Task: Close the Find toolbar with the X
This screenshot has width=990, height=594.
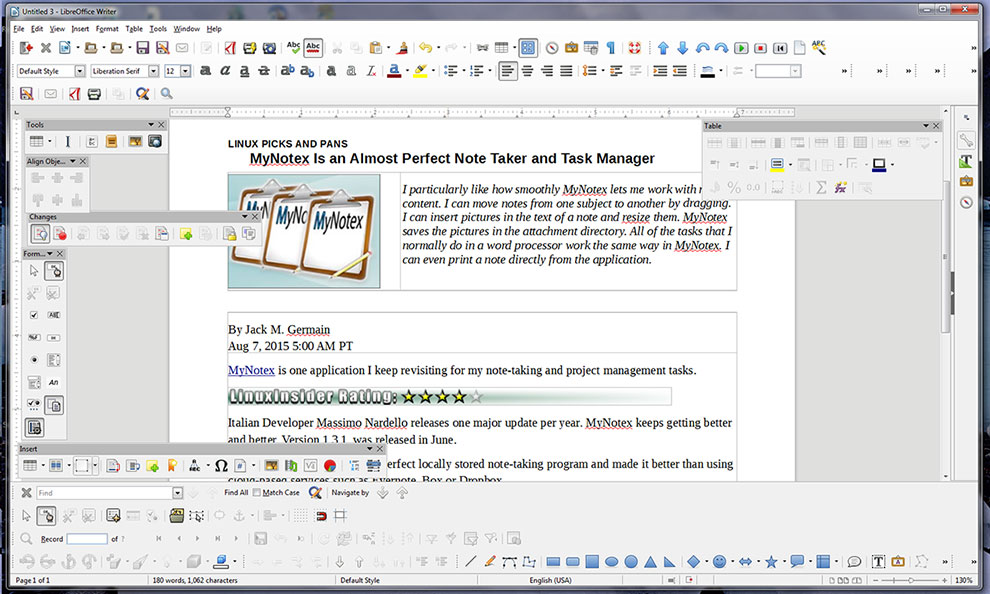Action: click(x=26, y=492)
